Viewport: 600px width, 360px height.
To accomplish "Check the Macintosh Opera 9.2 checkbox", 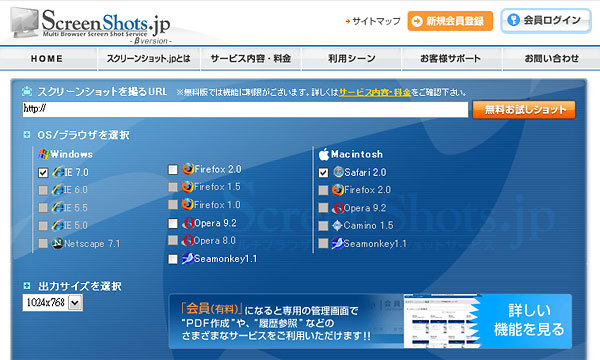I will click(x=323, y=208).
